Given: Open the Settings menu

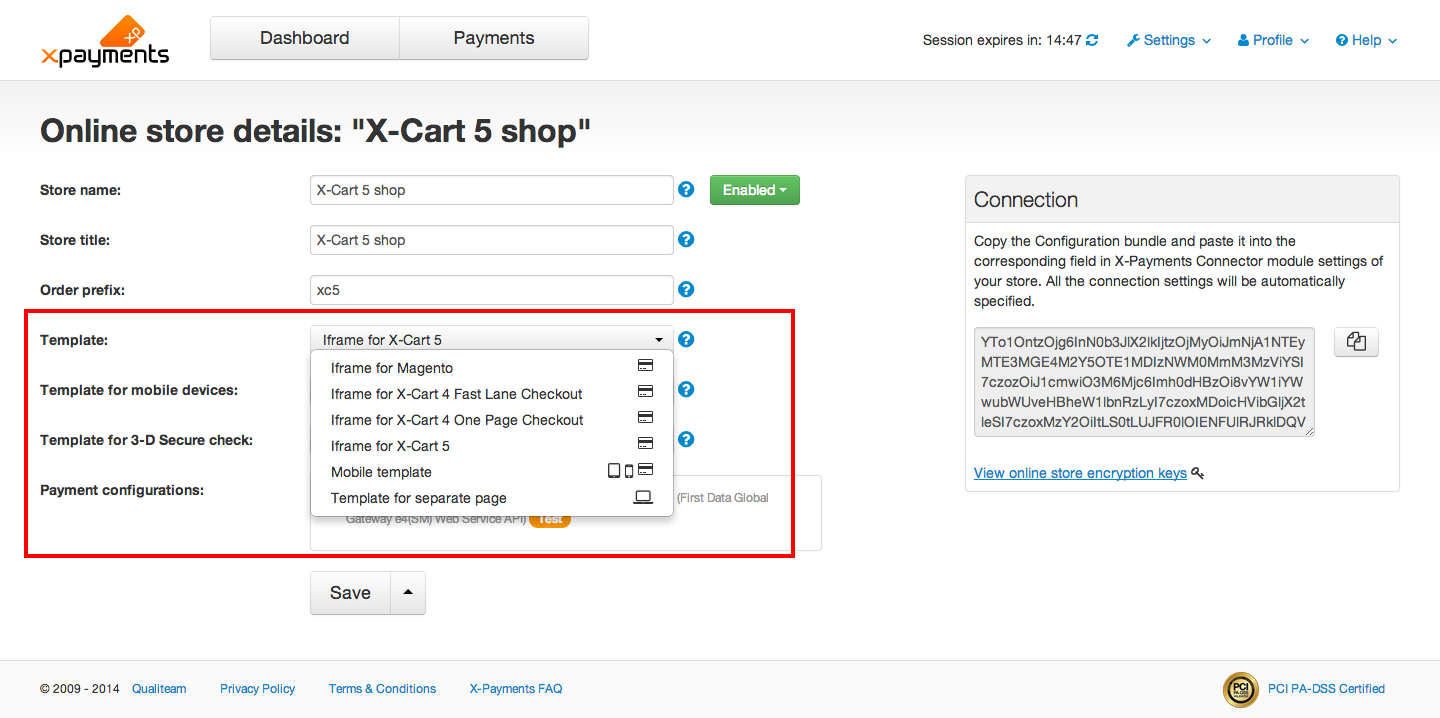Looking at the screenshot, I should [x=1168, y=40].
